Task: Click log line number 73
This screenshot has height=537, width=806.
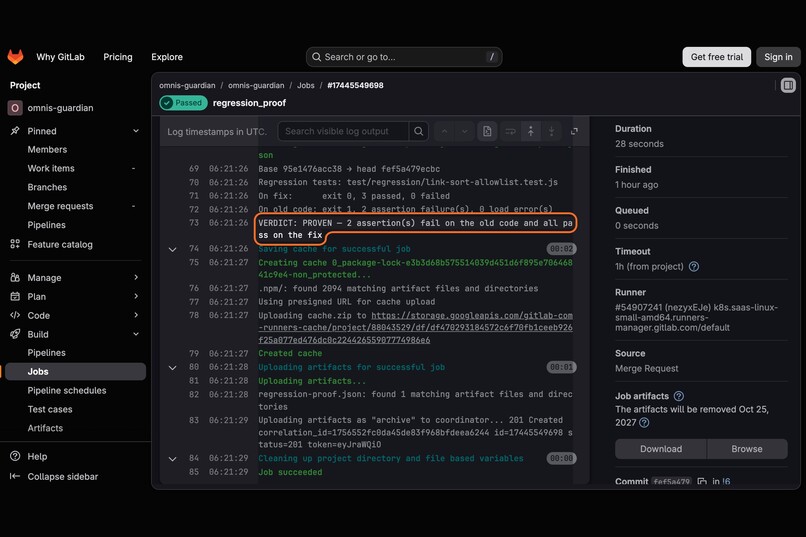Action: 194,223
